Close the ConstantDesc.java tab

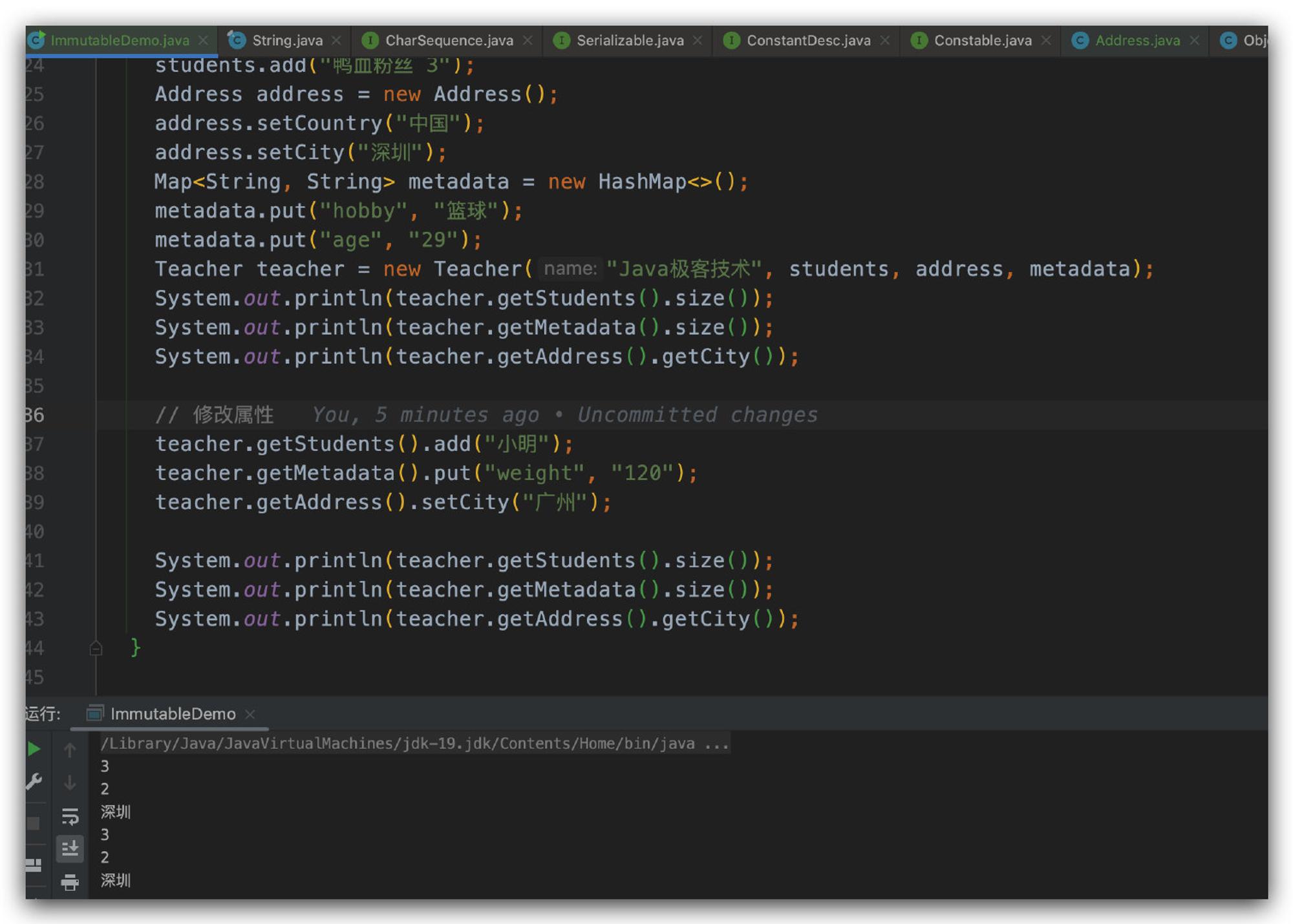885,40
